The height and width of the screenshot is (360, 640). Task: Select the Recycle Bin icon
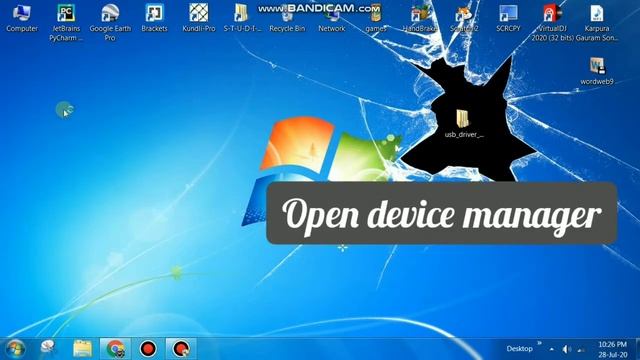[x=287, y=18]
